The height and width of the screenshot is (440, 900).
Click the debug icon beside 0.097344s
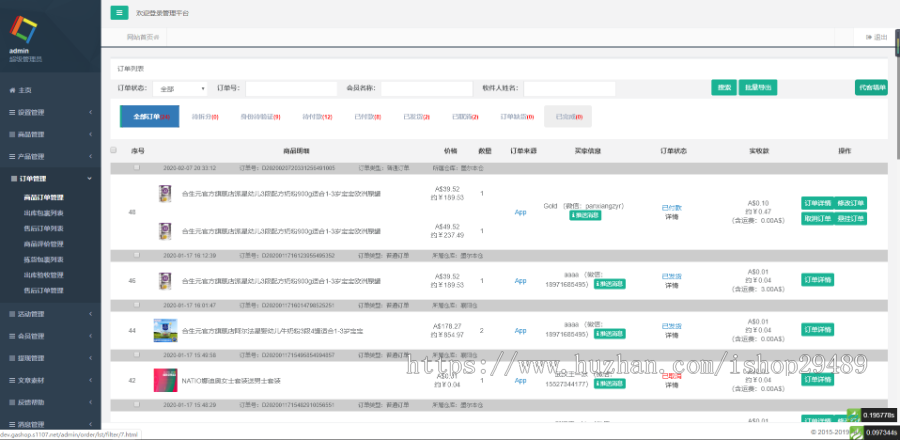pos(856,432)
